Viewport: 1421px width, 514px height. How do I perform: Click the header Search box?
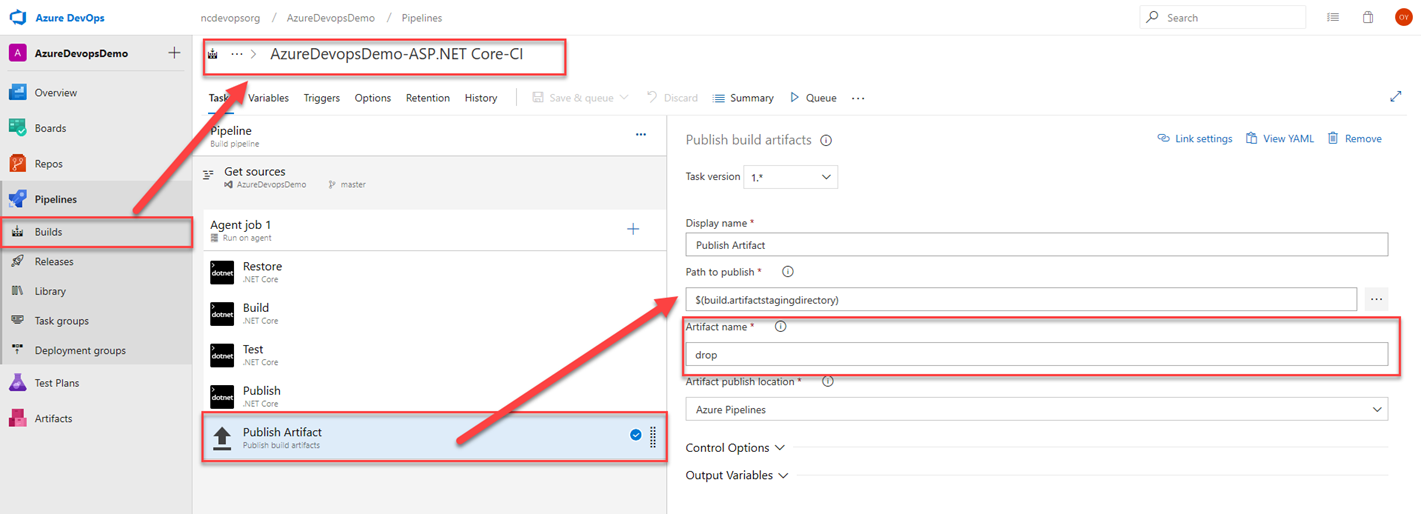tap(1223, 18)
